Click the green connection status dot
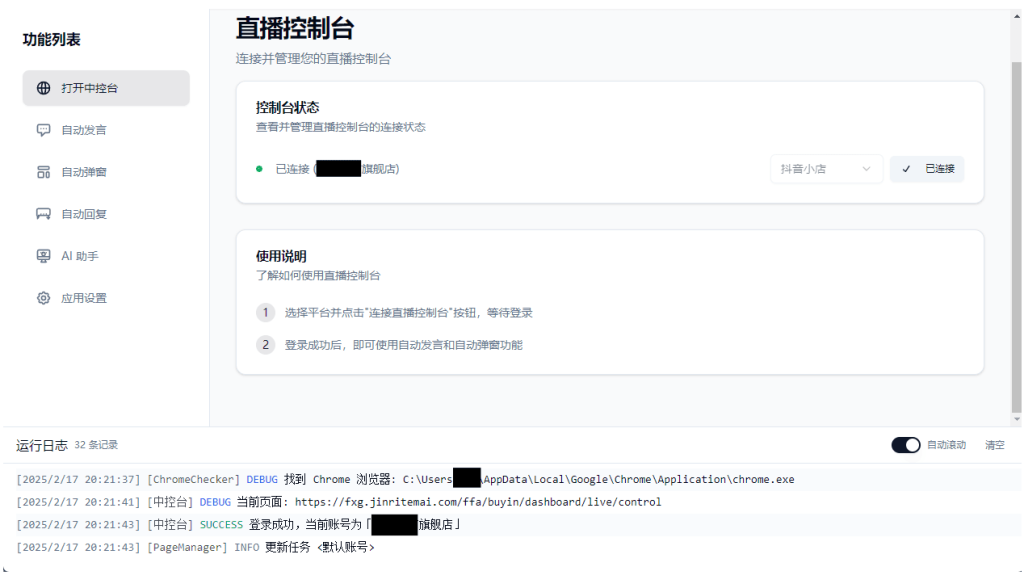 [x=259, y=169]
